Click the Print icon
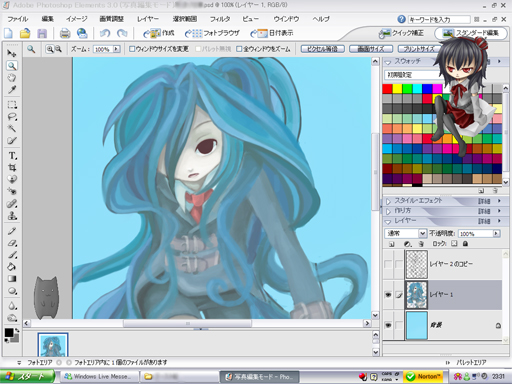The height and width of the screenshot is (384, 512). point(65,33)
